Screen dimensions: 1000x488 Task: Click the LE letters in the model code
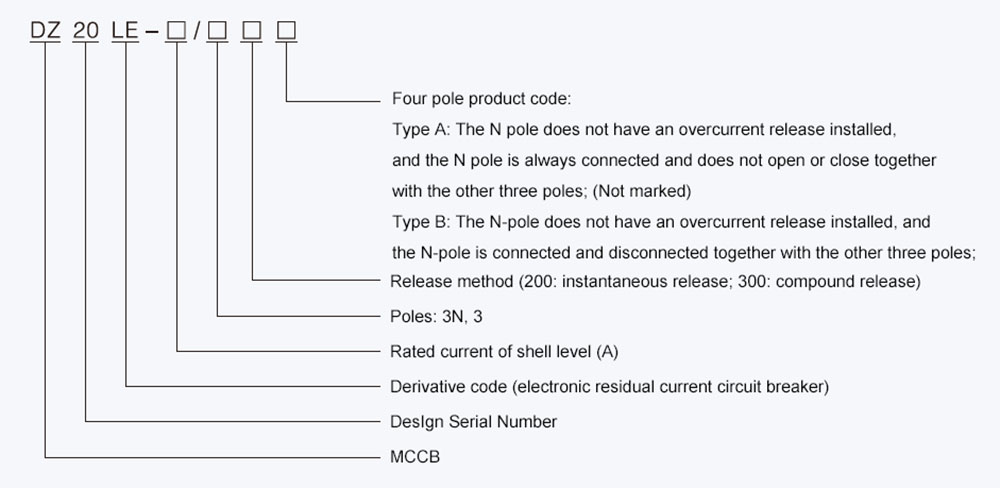(x=127, y=31)
